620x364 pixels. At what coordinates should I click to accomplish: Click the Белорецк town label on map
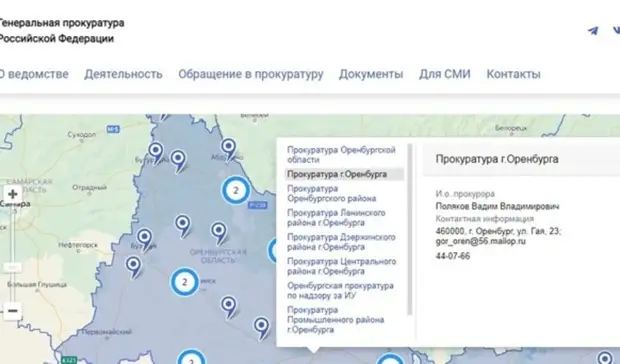[511, 128]
